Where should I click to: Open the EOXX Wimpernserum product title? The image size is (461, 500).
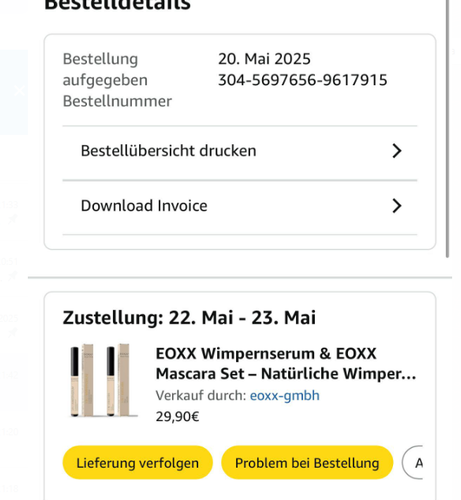(x=286, y=364)
